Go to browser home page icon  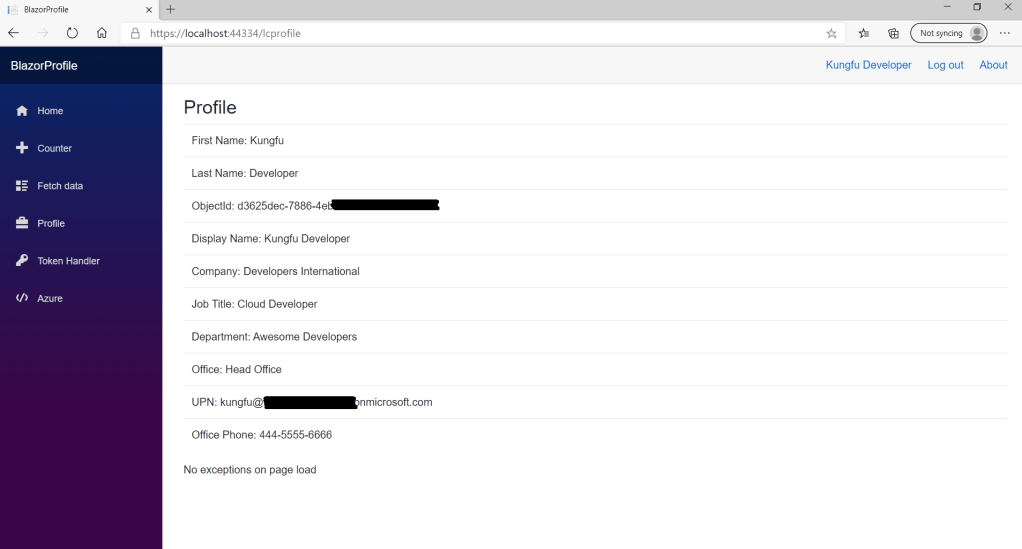pyautogui.click(x=102, y=33)
